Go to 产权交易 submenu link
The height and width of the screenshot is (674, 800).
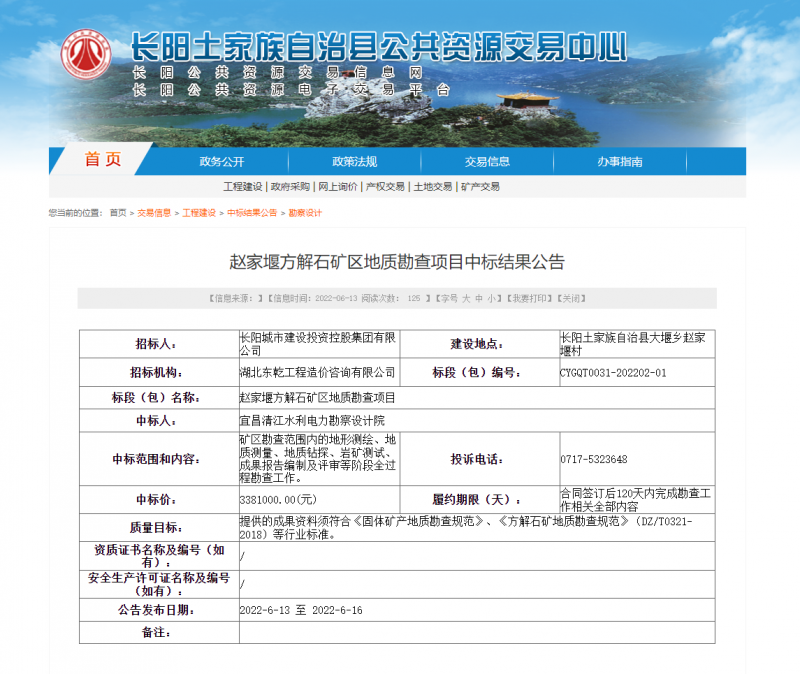(385, 187)
